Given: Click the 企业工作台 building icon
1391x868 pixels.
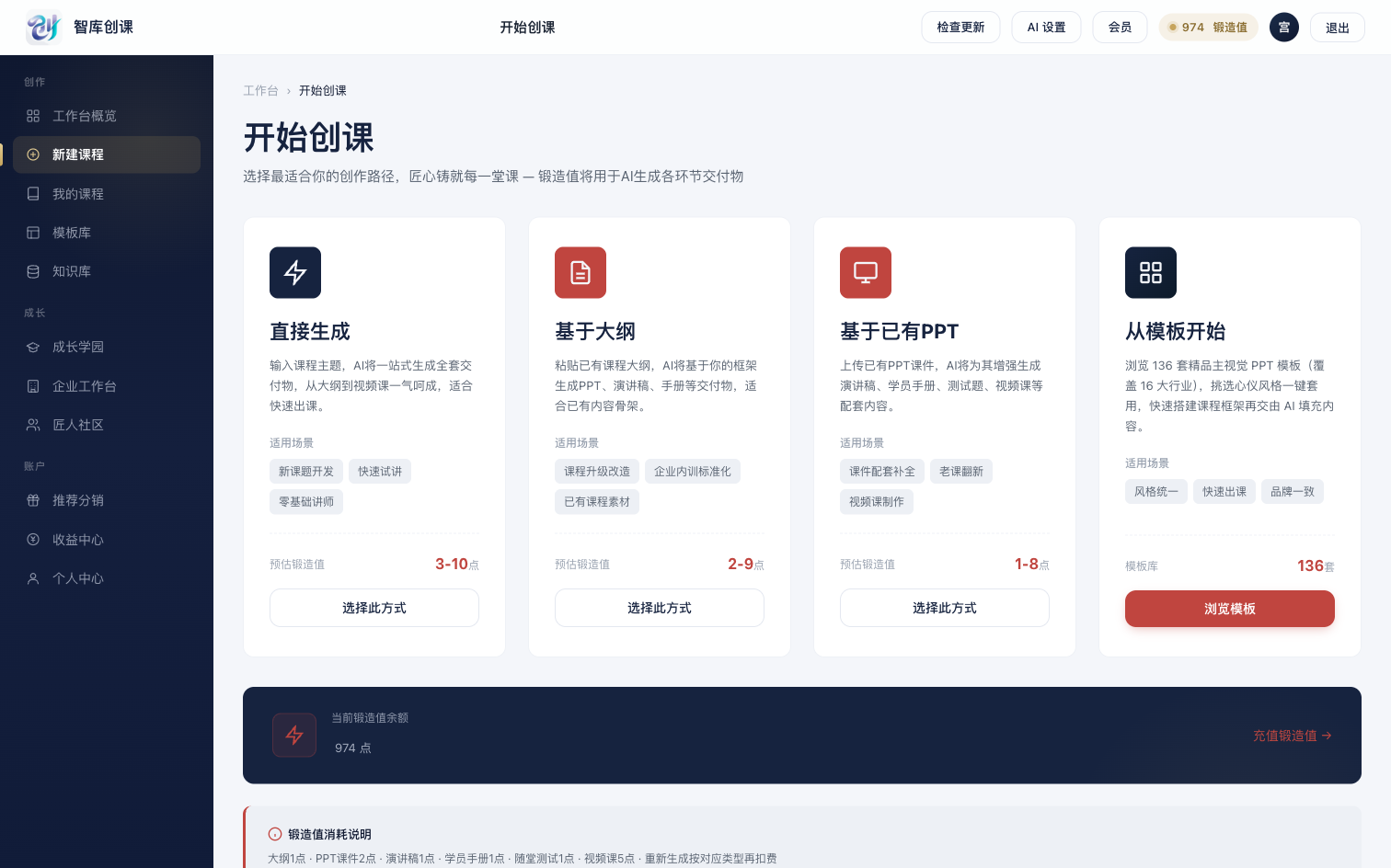Looking at the screenshot, I should click(33, 386).
